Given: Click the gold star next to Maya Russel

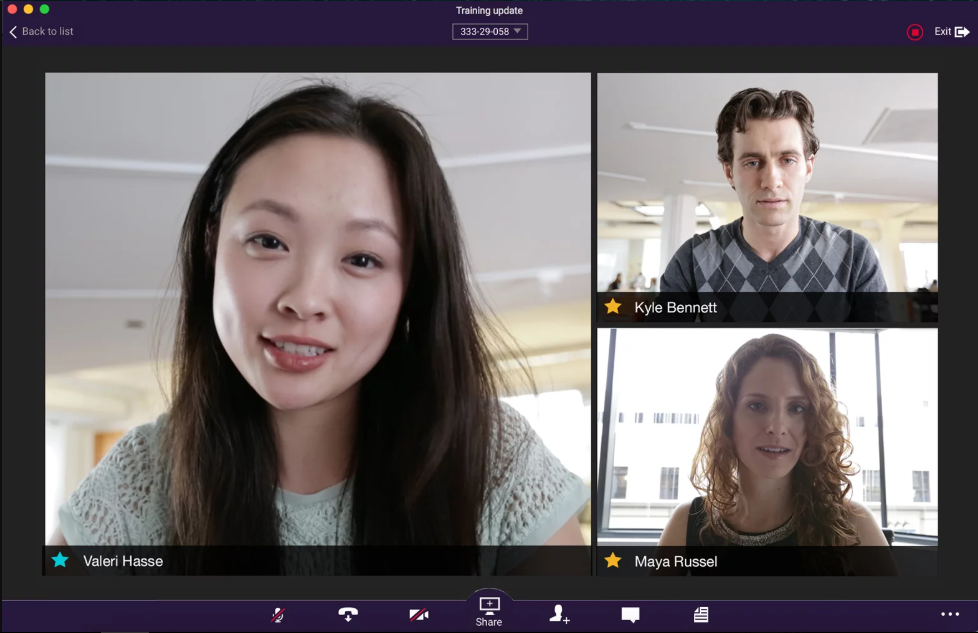Looking at the screenshot, I should (613, 560).
